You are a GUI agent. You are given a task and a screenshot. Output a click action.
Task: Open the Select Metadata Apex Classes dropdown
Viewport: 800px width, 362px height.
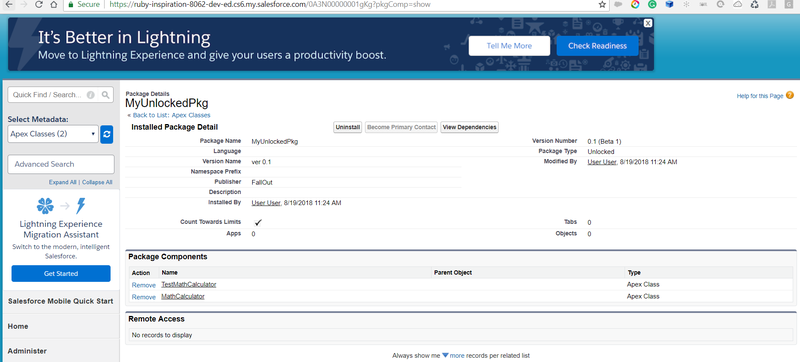(x=53, y=134)
